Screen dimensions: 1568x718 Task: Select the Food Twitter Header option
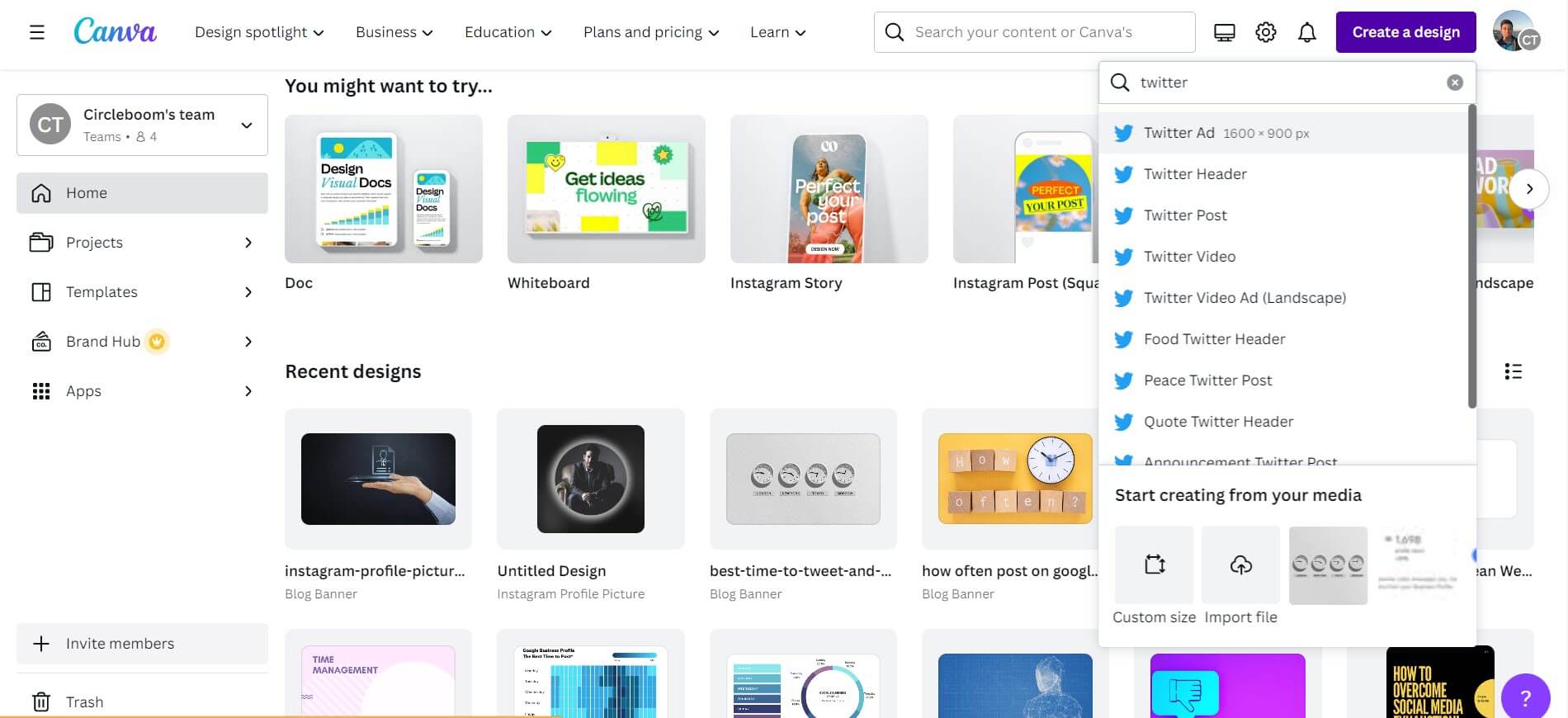click(x=1283, y=339)
